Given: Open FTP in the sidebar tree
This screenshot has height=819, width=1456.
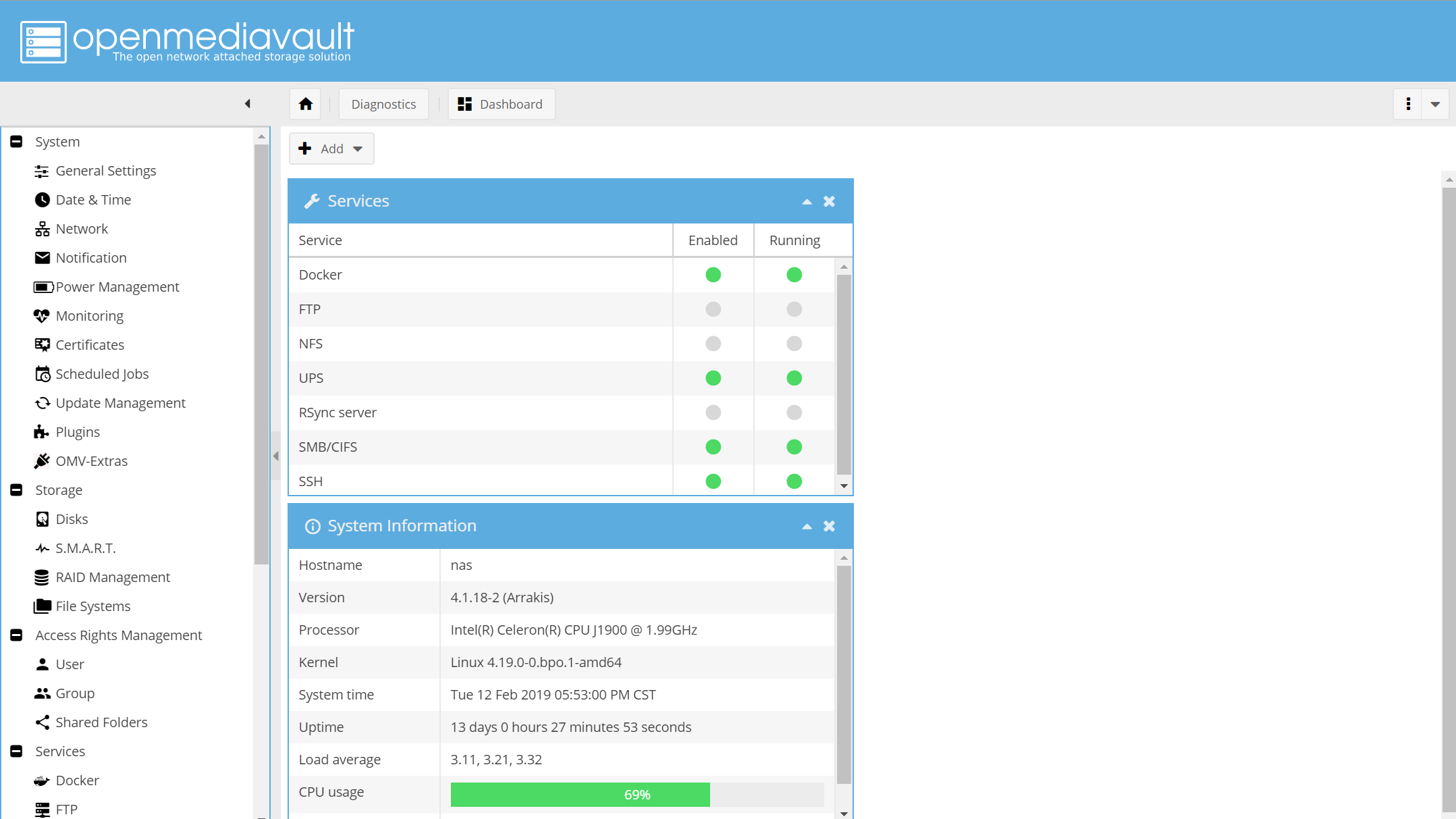Looking at the screenshot, I should click(x=66, y=810).
